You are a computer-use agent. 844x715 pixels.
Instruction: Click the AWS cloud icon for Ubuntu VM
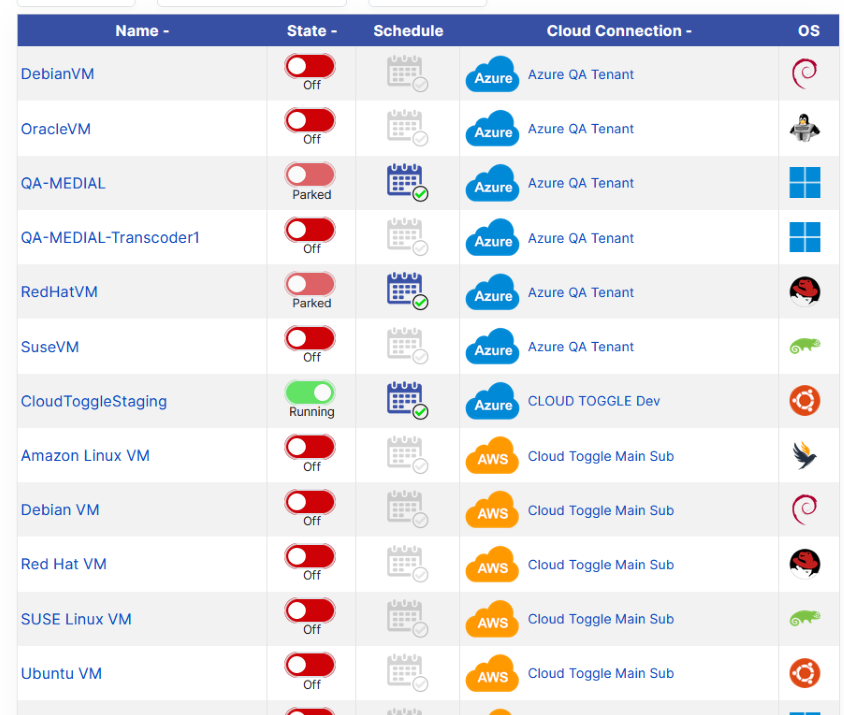(492, 673)
